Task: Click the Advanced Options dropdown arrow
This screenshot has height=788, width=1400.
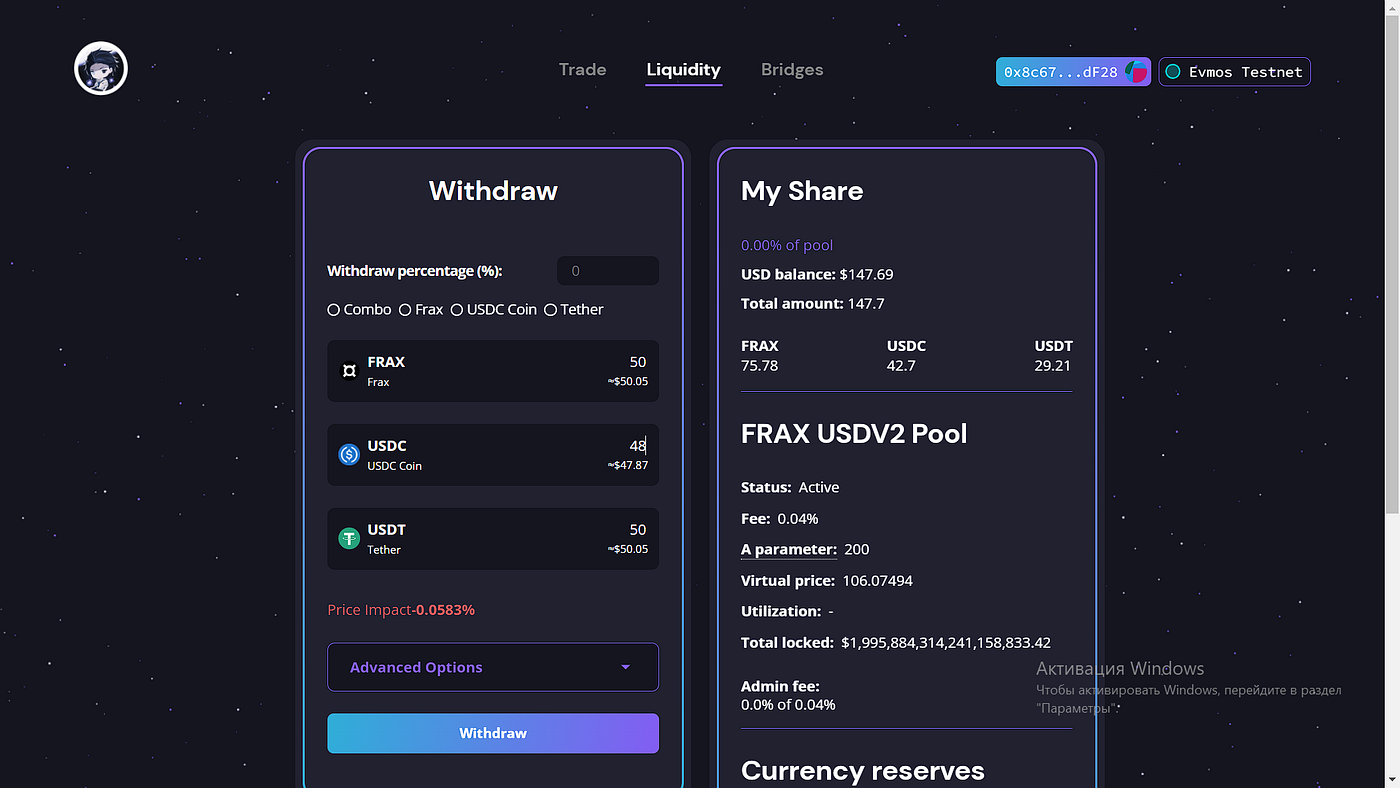Action: (625, 667)
